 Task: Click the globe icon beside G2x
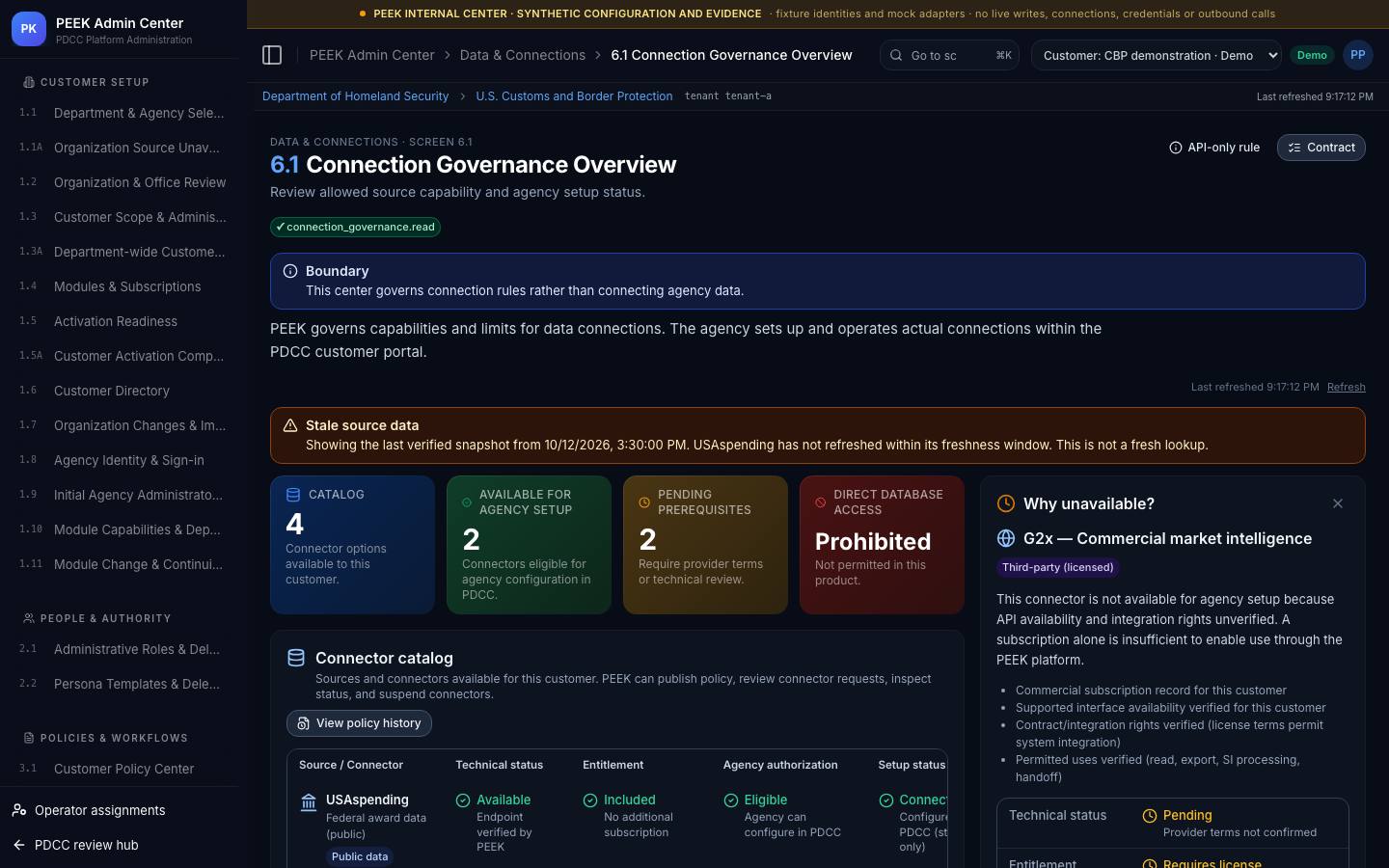click(1006, 538)
